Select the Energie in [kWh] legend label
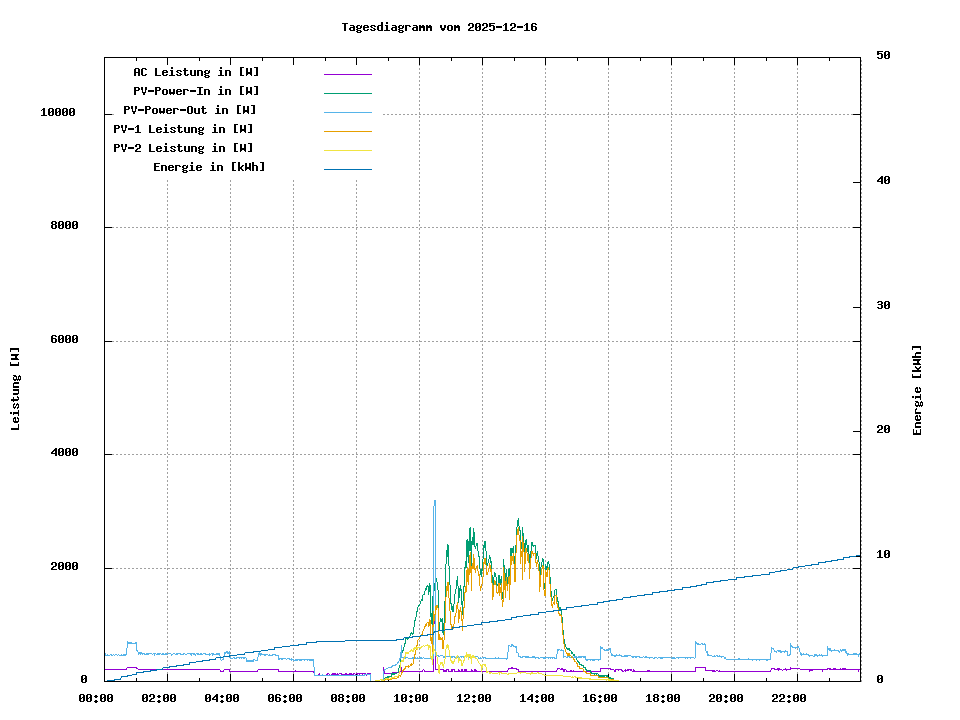 pyautogui.click(x=209, y=167)
